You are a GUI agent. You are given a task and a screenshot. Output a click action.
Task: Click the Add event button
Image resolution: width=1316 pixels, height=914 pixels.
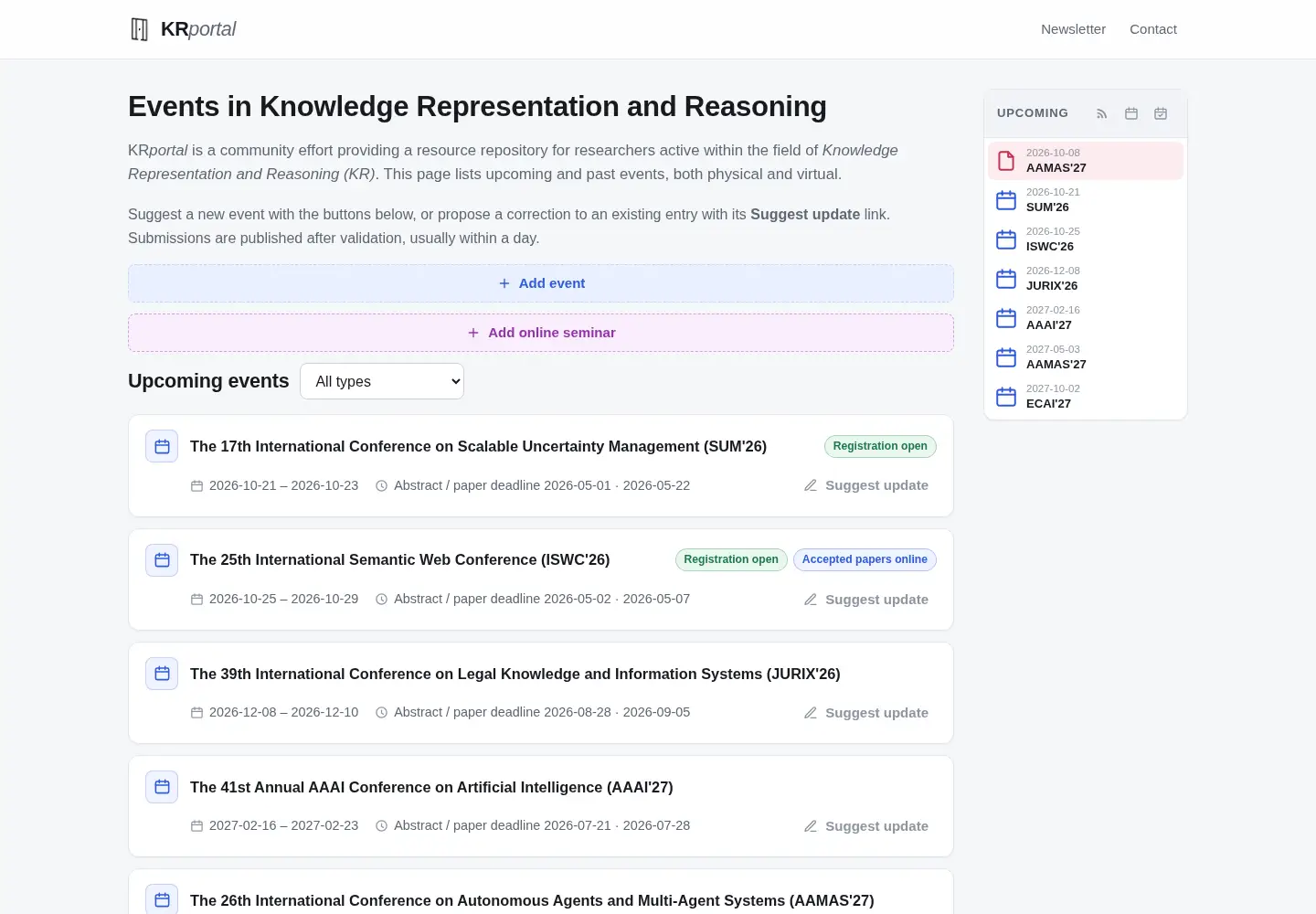[541, 283]
